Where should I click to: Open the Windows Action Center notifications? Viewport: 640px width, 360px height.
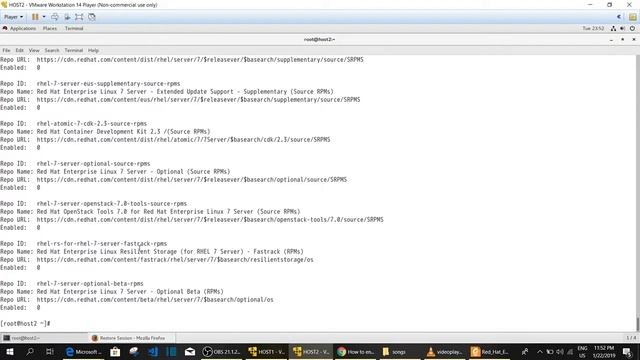627,351
